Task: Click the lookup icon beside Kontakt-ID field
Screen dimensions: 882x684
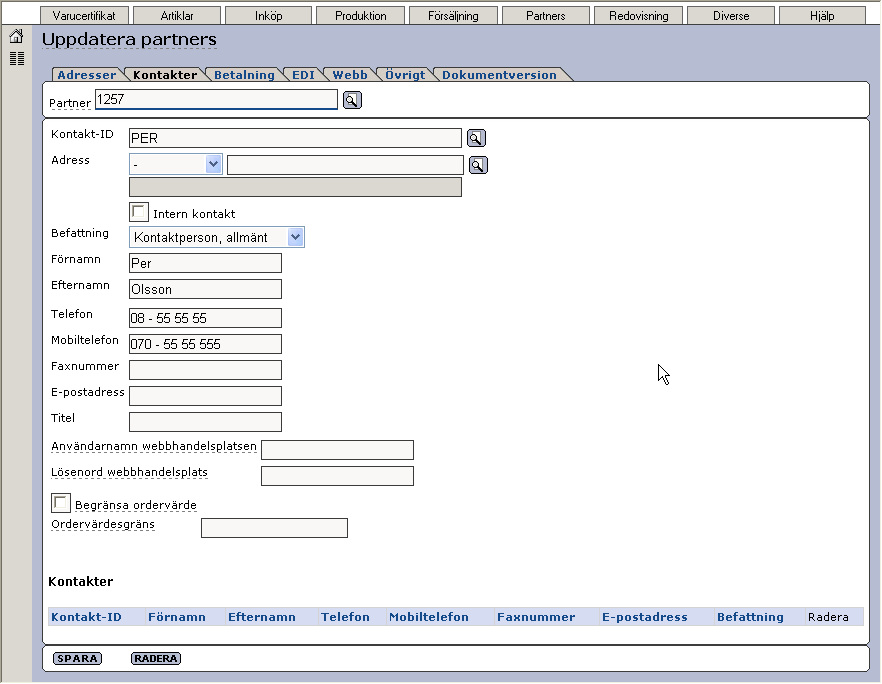Action: 476,138
